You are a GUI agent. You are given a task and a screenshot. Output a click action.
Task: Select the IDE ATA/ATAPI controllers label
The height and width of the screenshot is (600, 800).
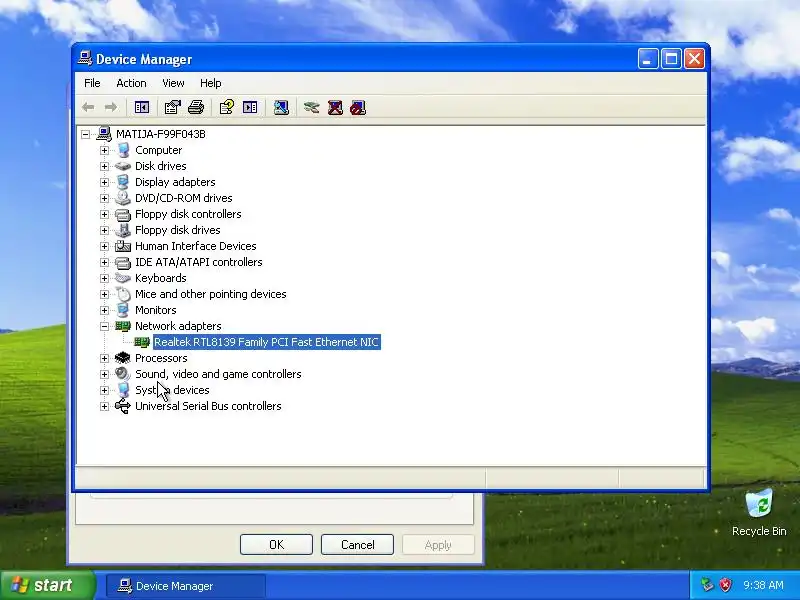click(x=198, y=262)
